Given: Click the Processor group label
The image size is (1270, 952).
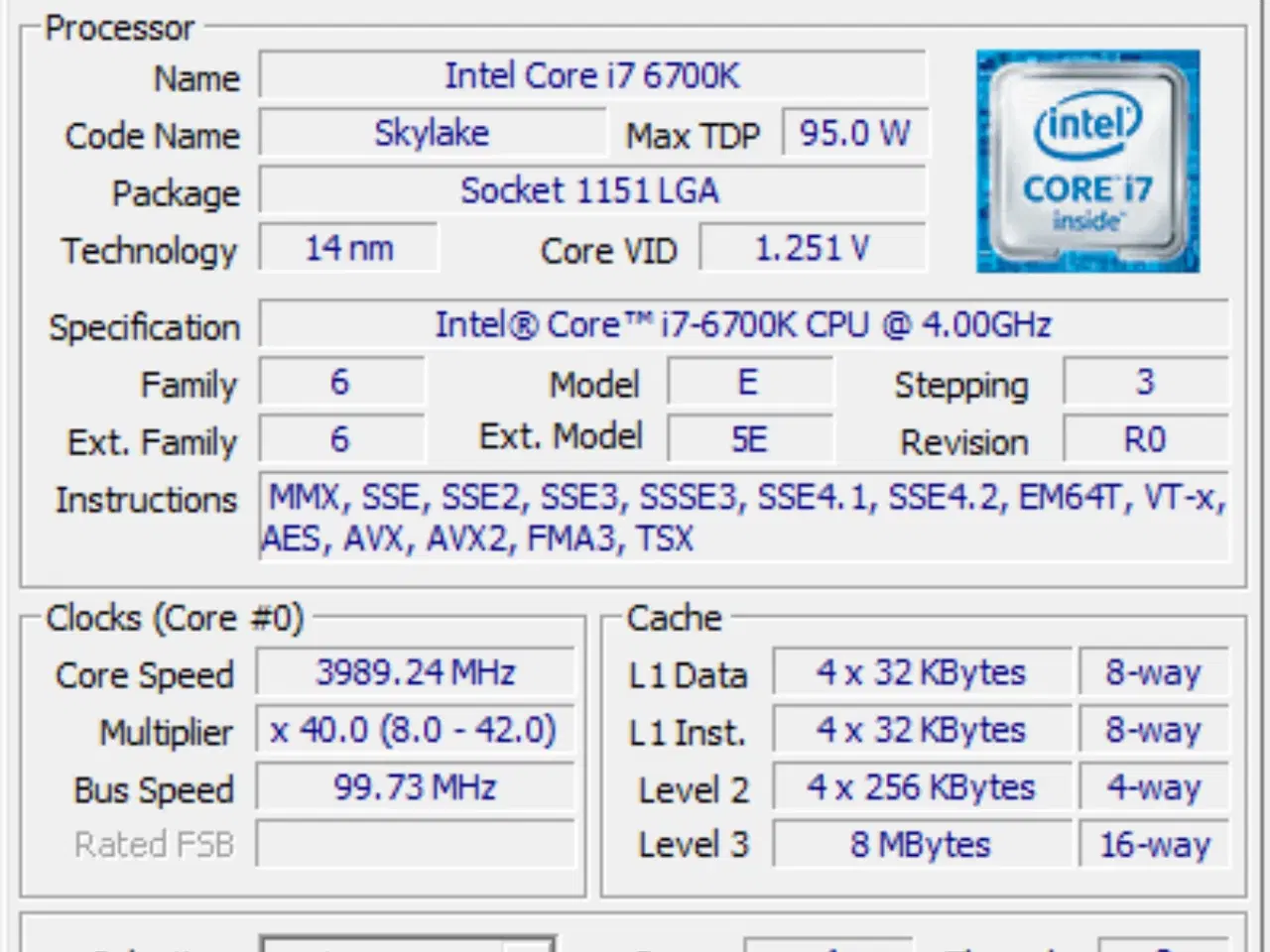Looking at the screenshot, I should pos(119,28).
